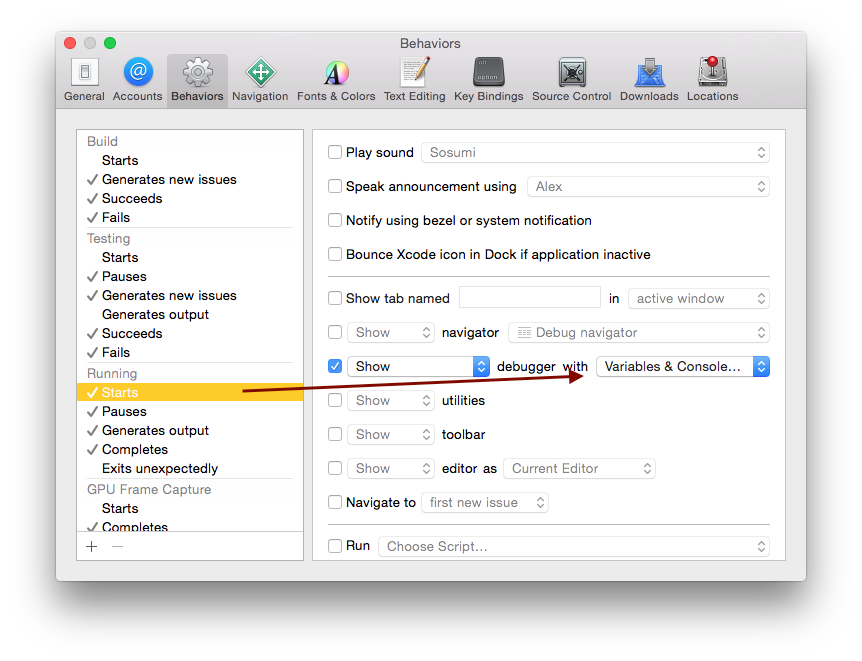Image resolution: width=862 pixels, height=661 pixels.
Task: Select GPU Frame Capture Starts
Action: pyautogui.click(x=190, y=509)
